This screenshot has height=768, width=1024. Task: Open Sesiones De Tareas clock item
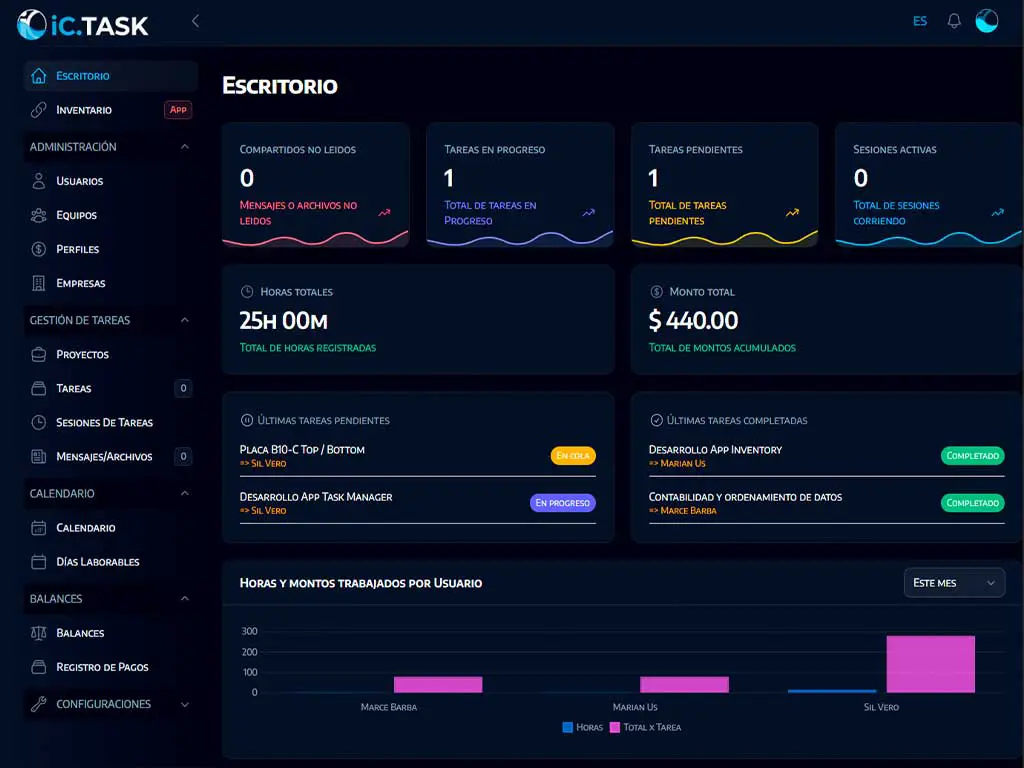point(104,422)
